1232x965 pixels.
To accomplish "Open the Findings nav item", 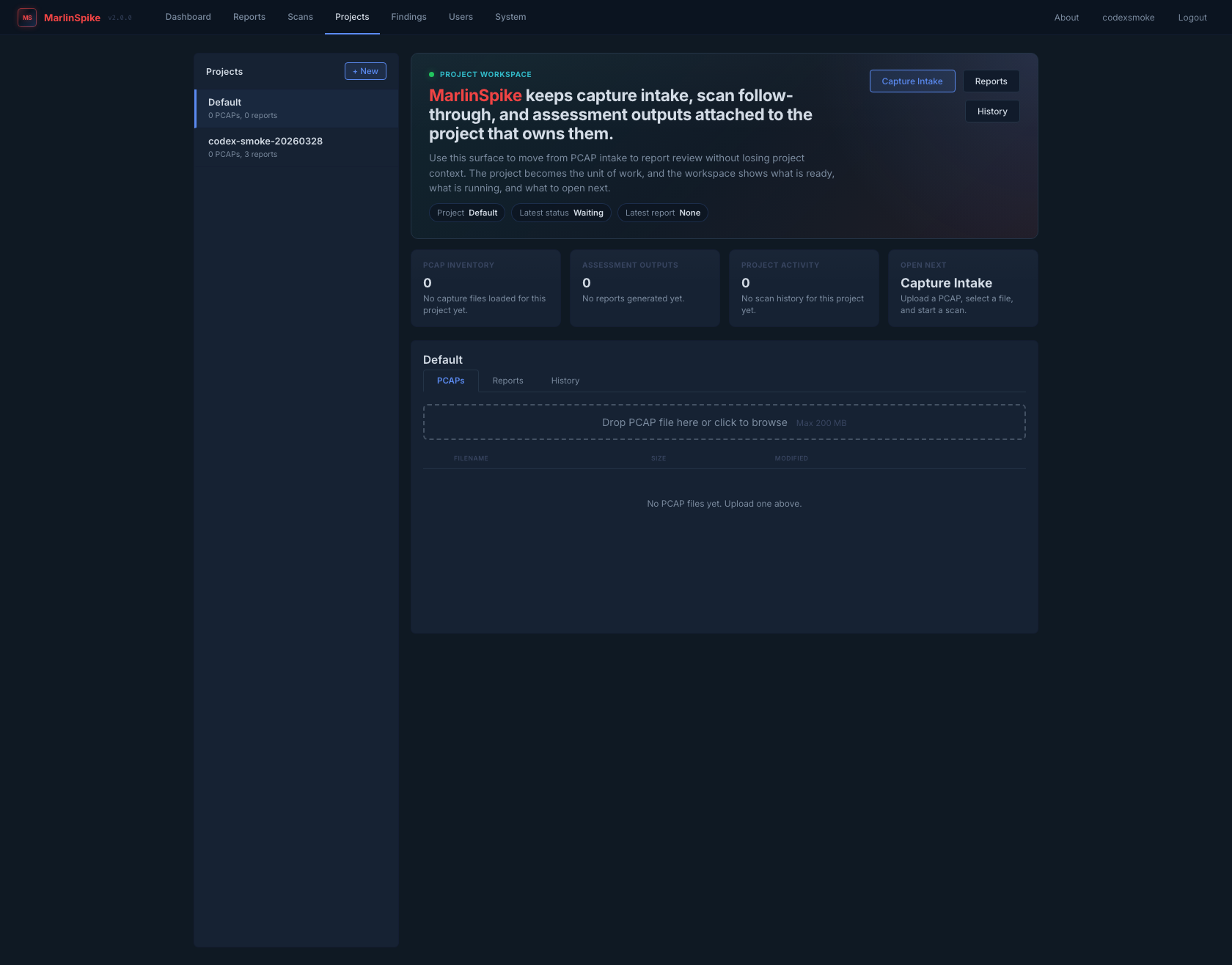I will pos(409,17).
